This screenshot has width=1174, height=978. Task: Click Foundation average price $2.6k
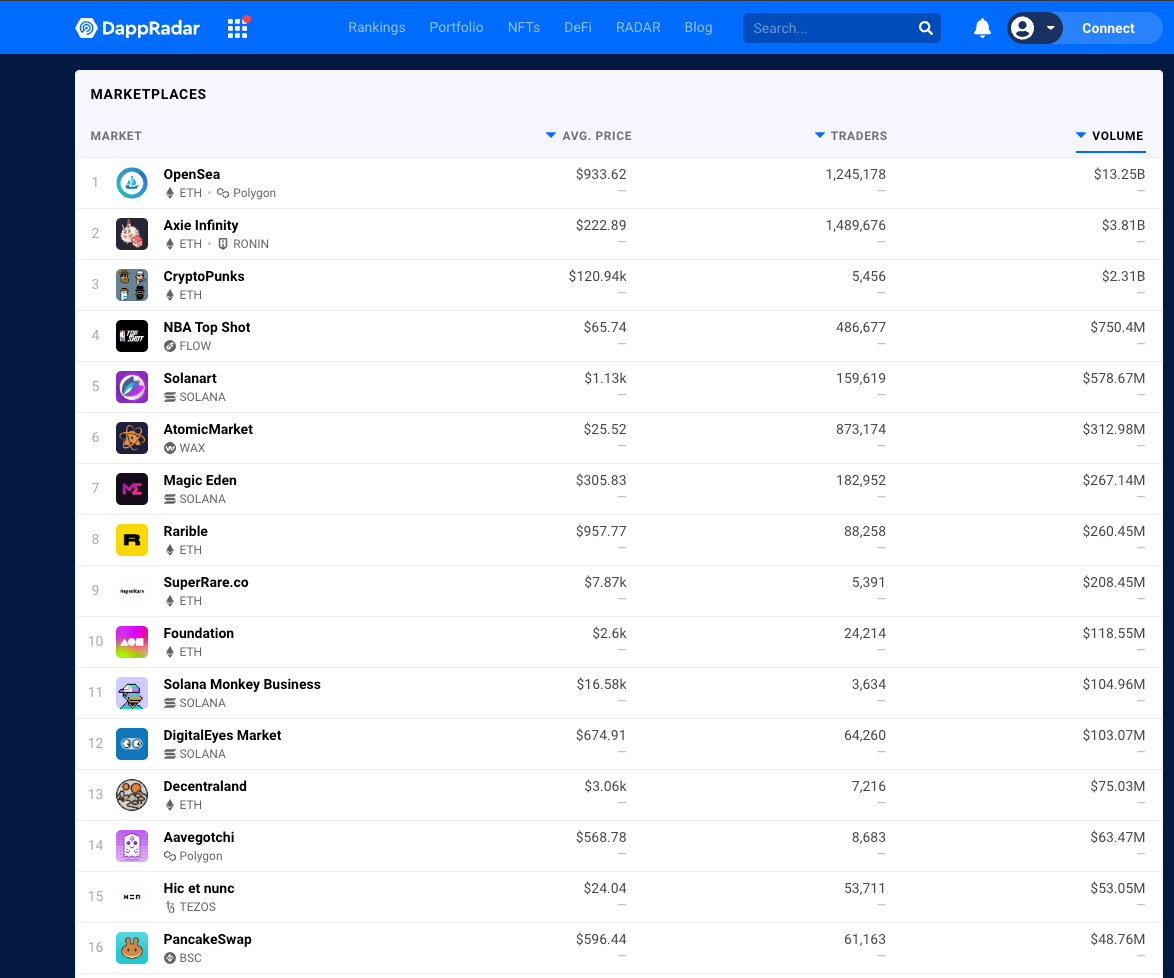pos(609,633)
